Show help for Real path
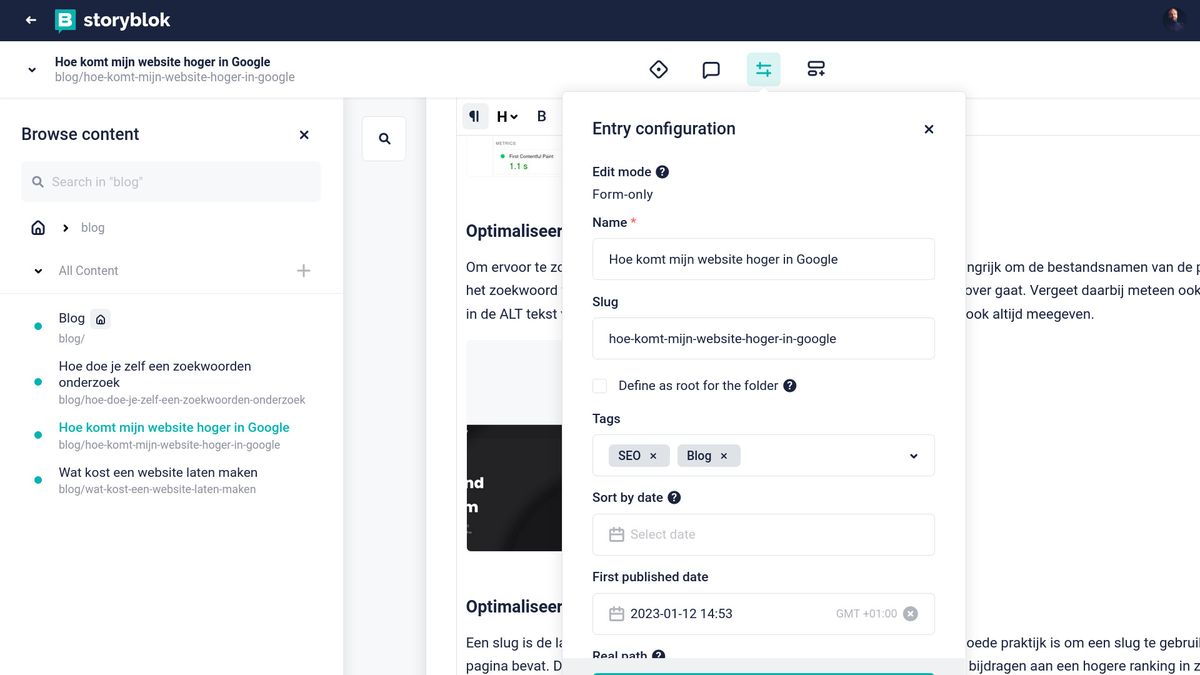 (x=658, y=656)
